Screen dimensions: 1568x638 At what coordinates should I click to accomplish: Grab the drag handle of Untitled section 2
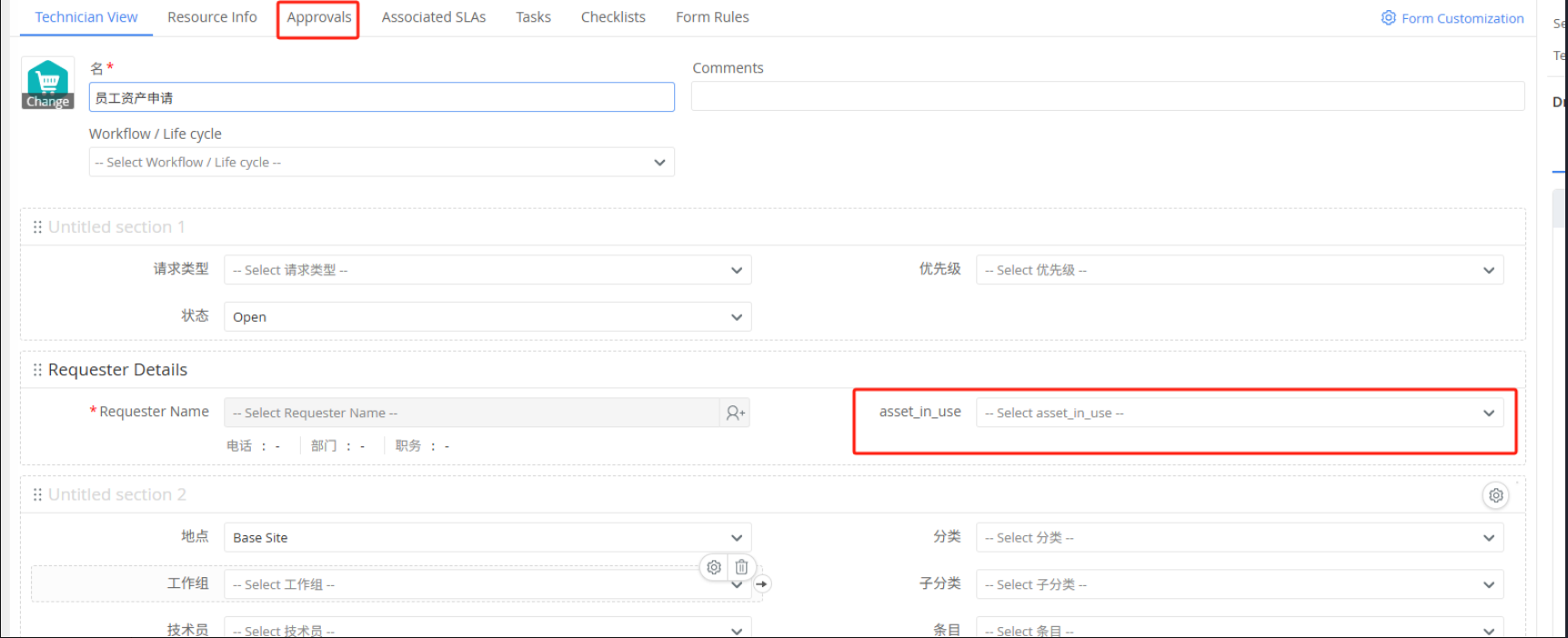37,494
